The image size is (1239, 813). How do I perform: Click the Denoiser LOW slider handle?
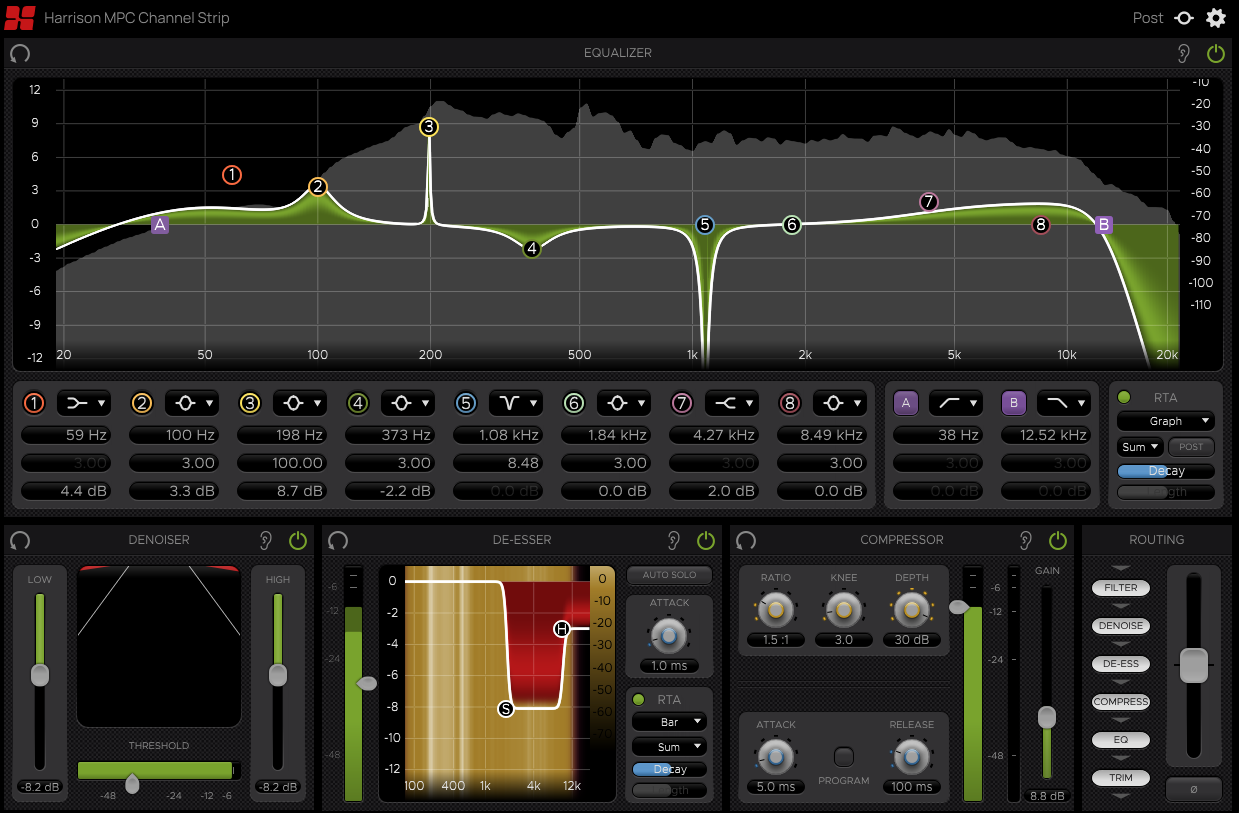39,675
